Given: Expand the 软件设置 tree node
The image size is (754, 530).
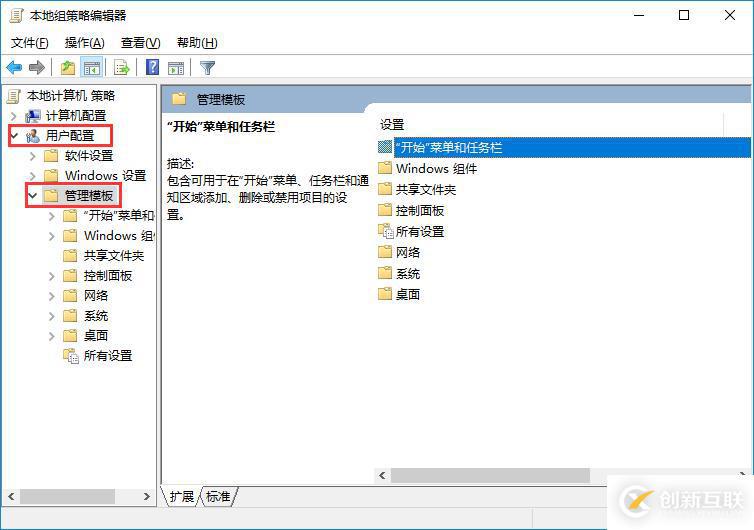Looking at the screenshot, I should click(32, 156).
